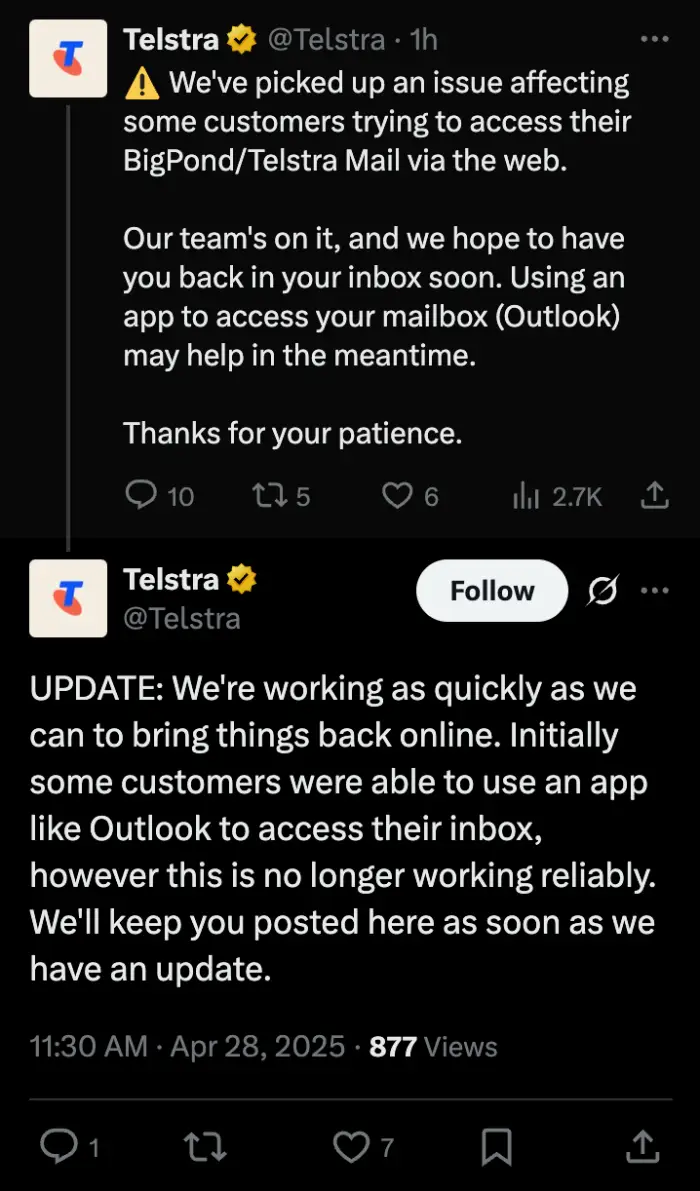Open more options next to Follow button

[x=654, y=590]
